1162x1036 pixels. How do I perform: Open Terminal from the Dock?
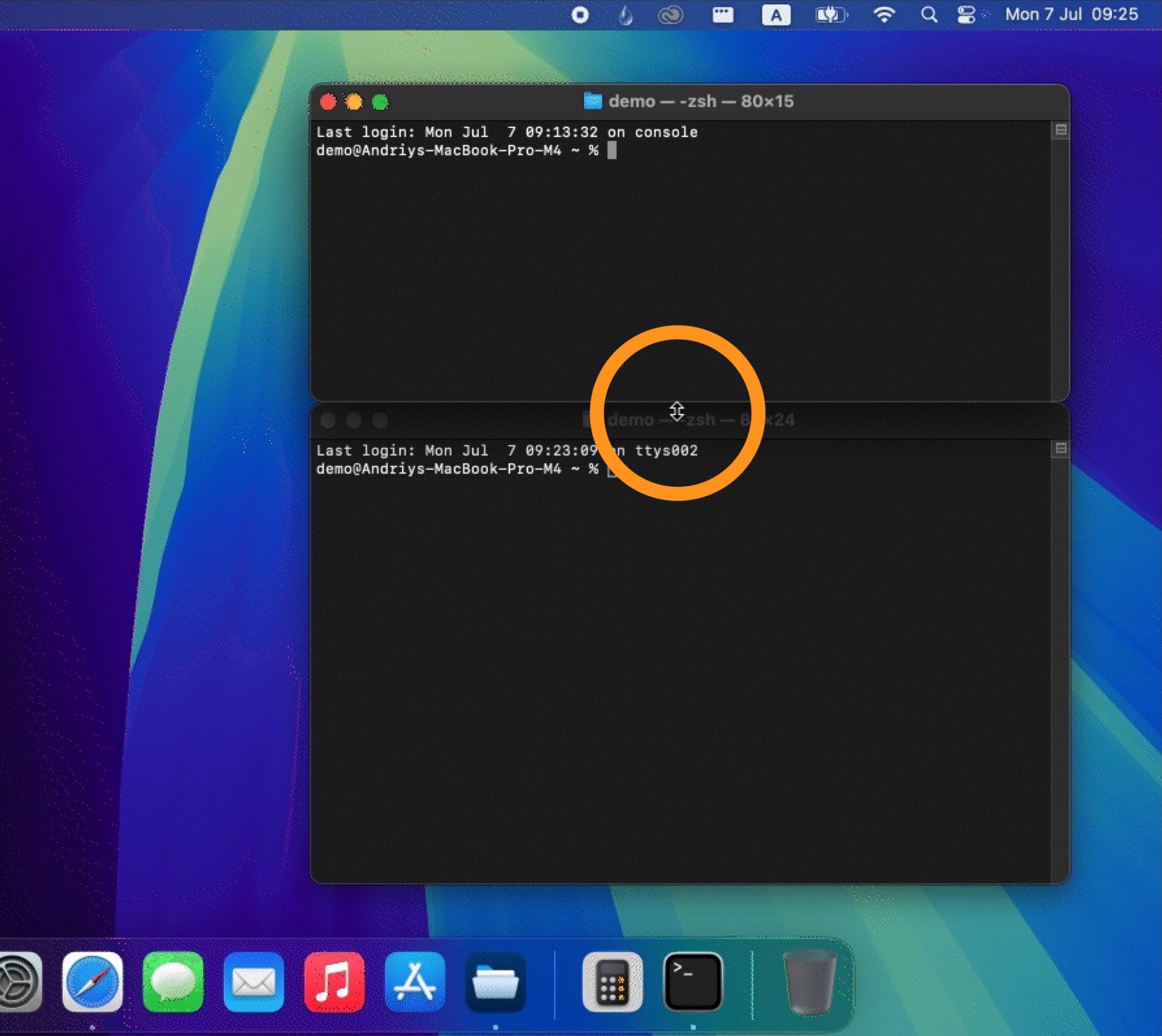coord(693,982)
